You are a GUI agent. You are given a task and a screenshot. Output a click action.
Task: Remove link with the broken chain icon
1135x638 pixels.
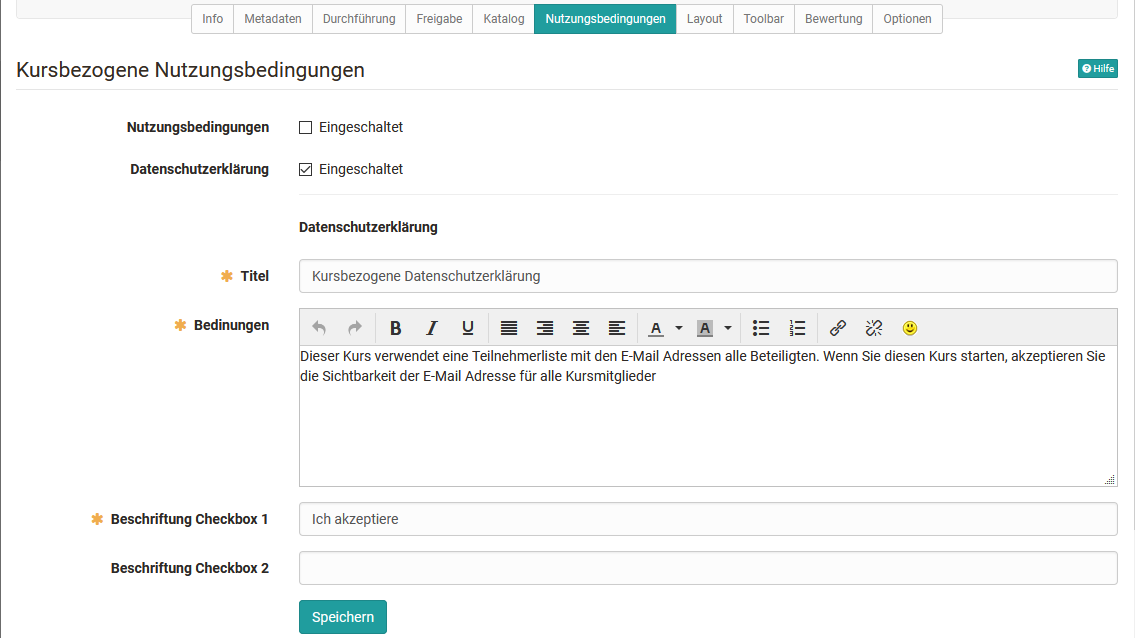click(874, 328)
